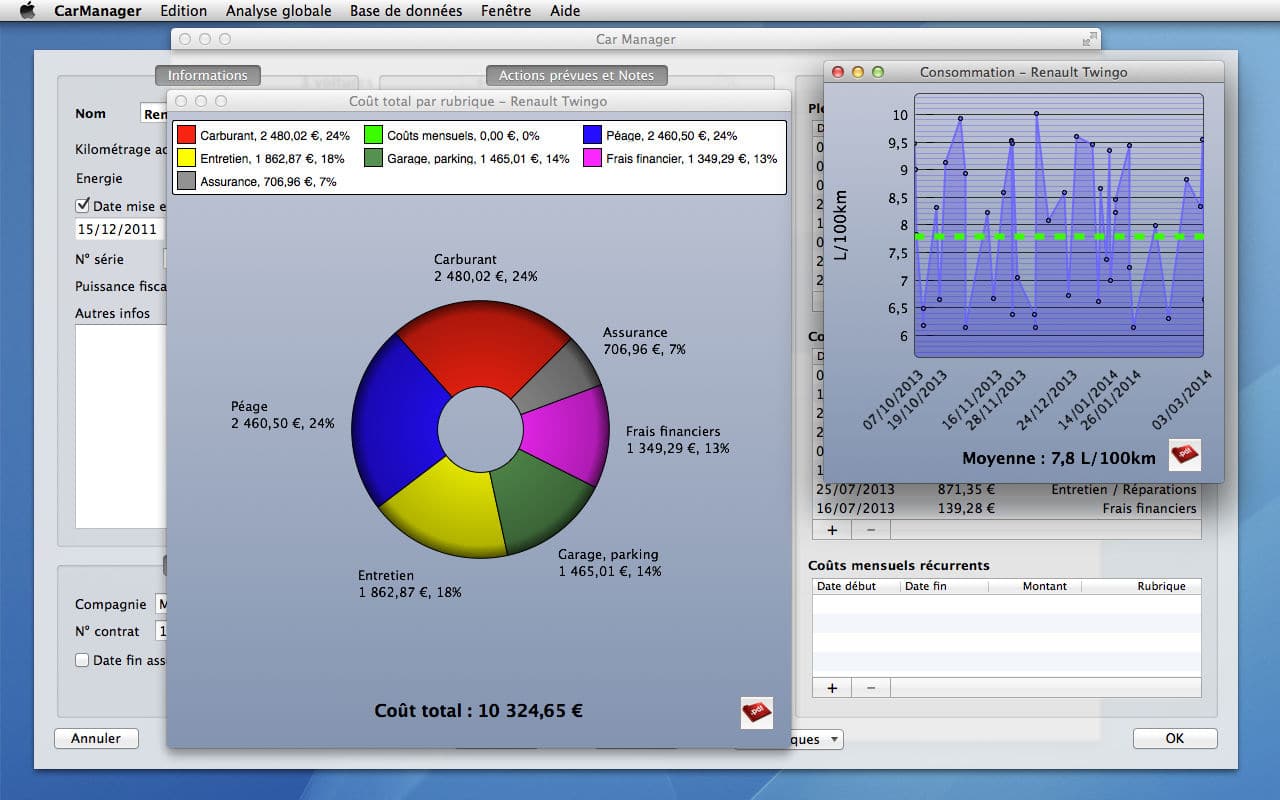Click the 871,35 € amount cell

[x=966, y=490]
